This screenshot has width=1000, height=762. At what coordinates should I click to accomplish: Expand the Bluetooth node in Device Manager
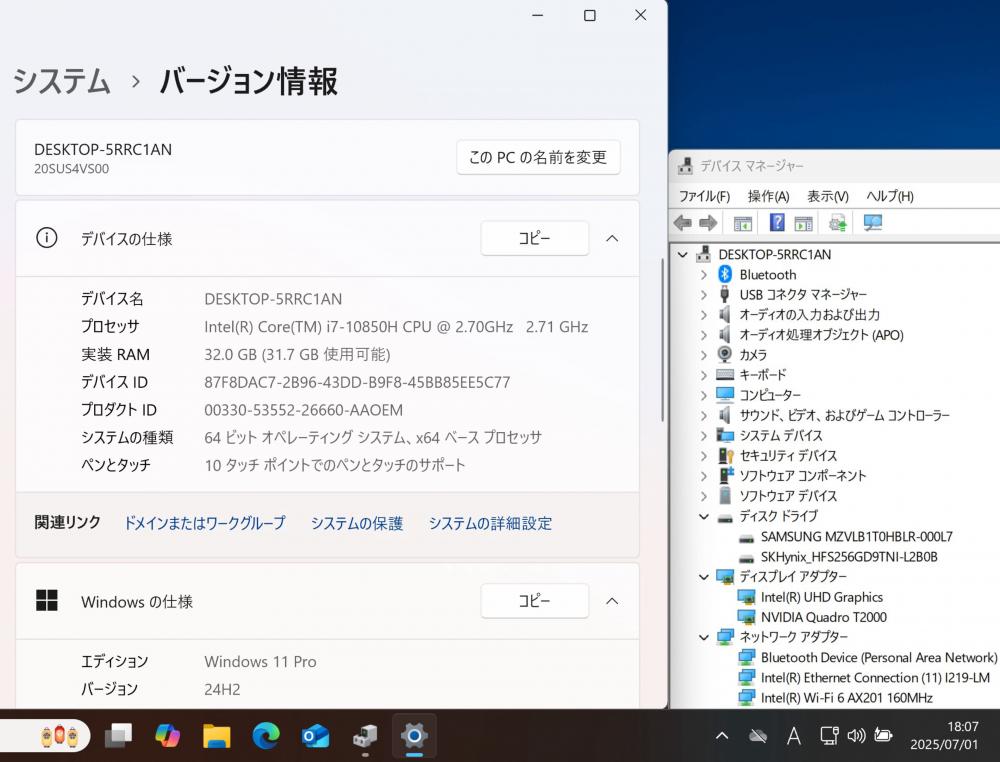tap(703, 275)
